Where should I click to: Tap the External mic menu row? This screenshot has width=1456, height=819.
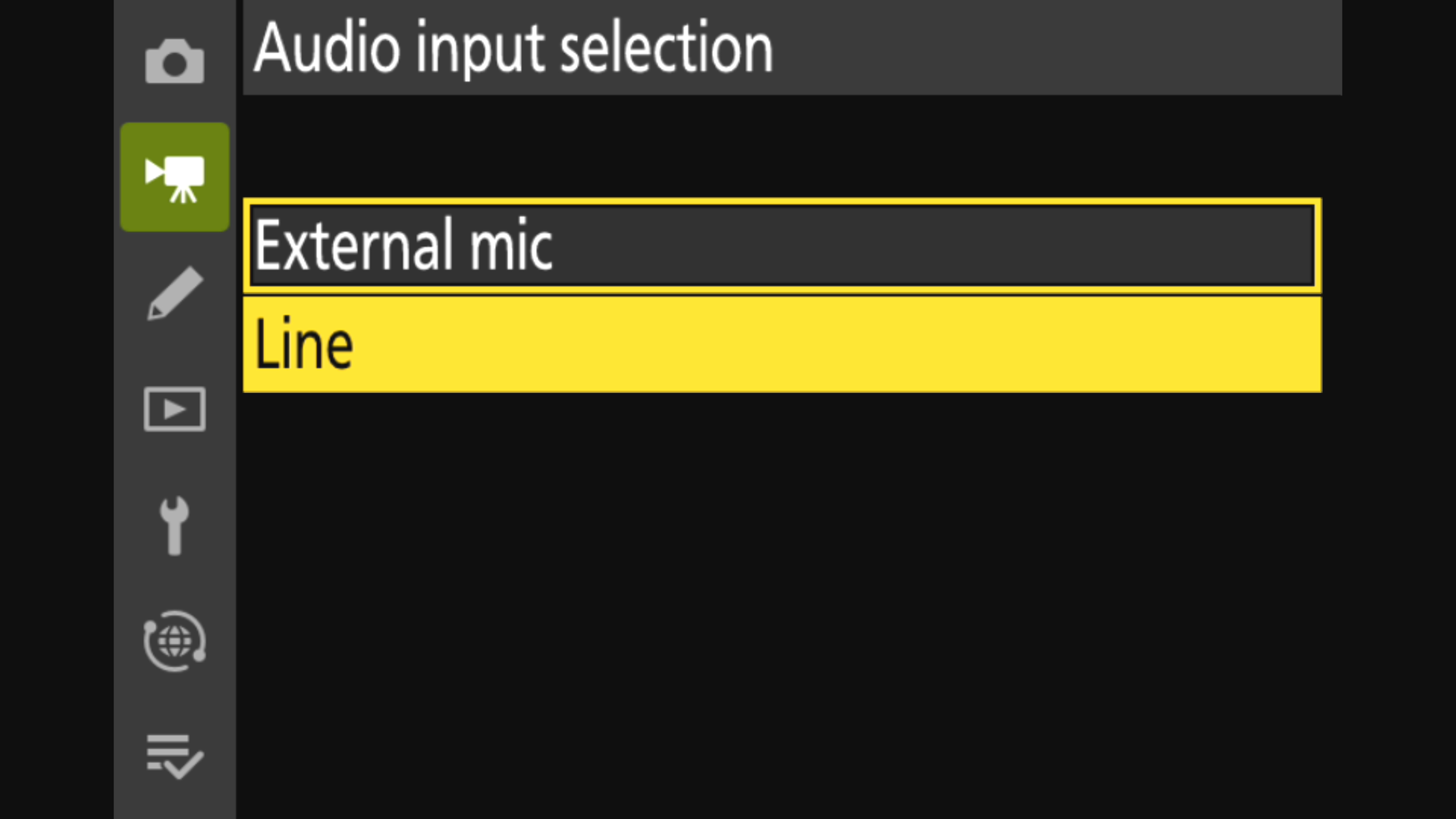(x=782, y=246)
